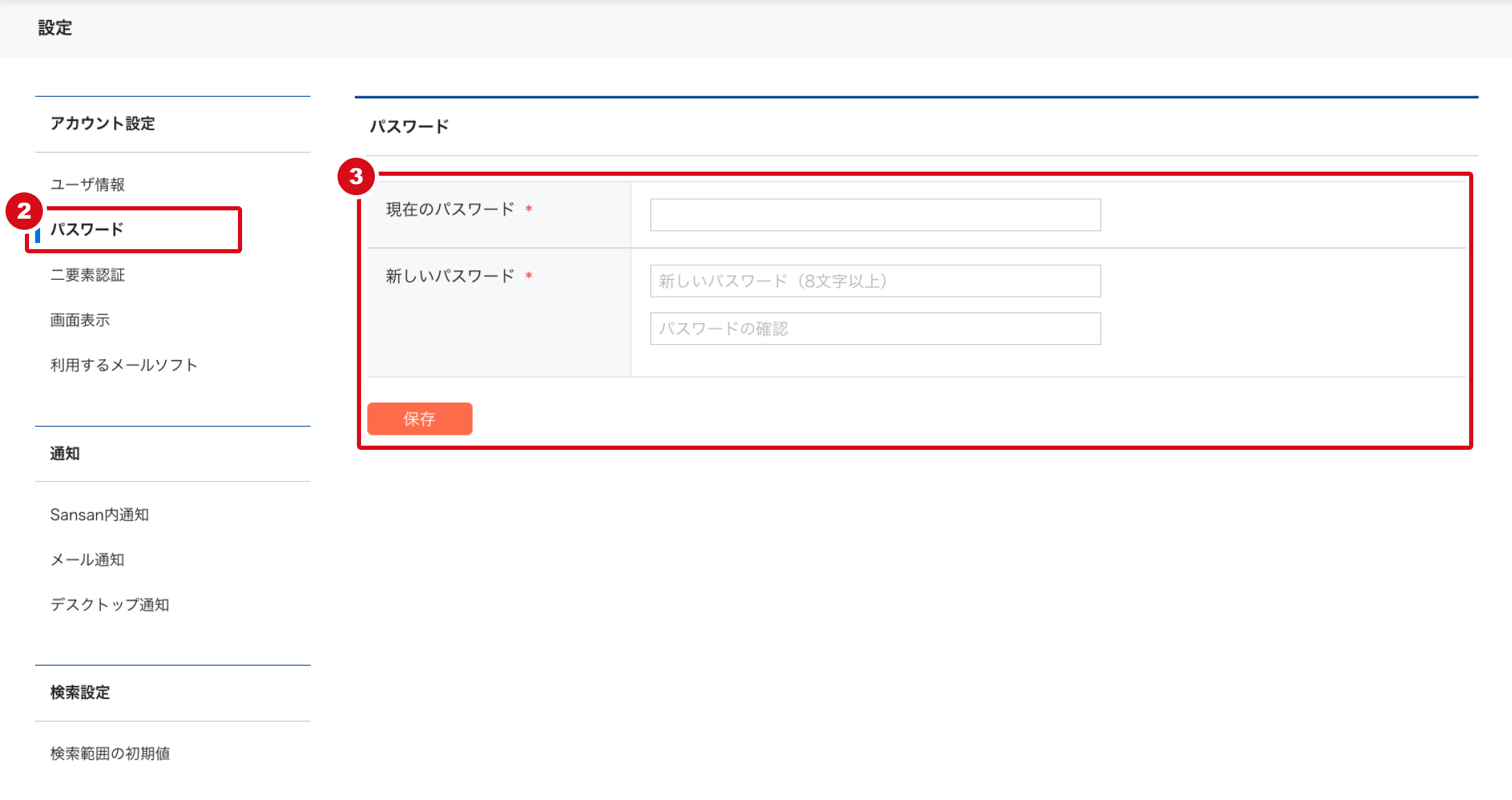1512x800 pixels.
Task: Click the 検索設定 section header
Action: (x=80, y=693)
